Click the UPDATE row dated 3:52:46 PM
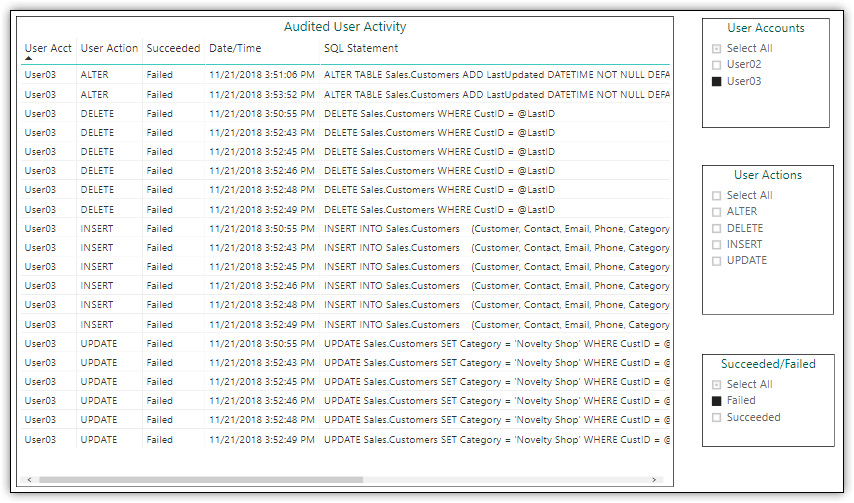 pos(345,401)
